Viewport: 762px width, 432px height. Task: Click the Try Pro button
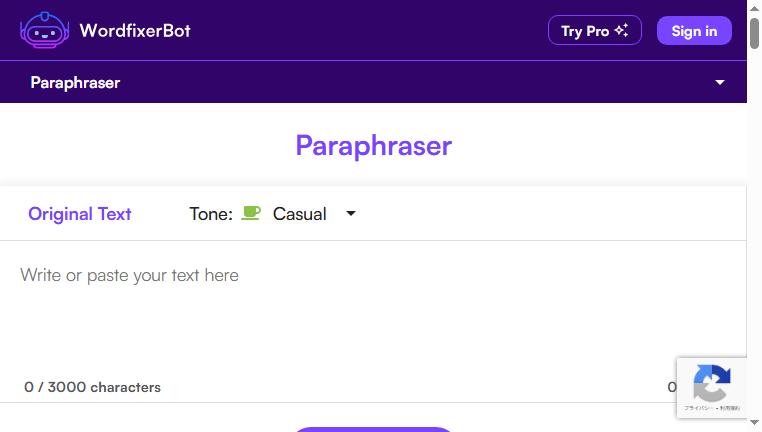pyautogui.click(x=594, y=31)
